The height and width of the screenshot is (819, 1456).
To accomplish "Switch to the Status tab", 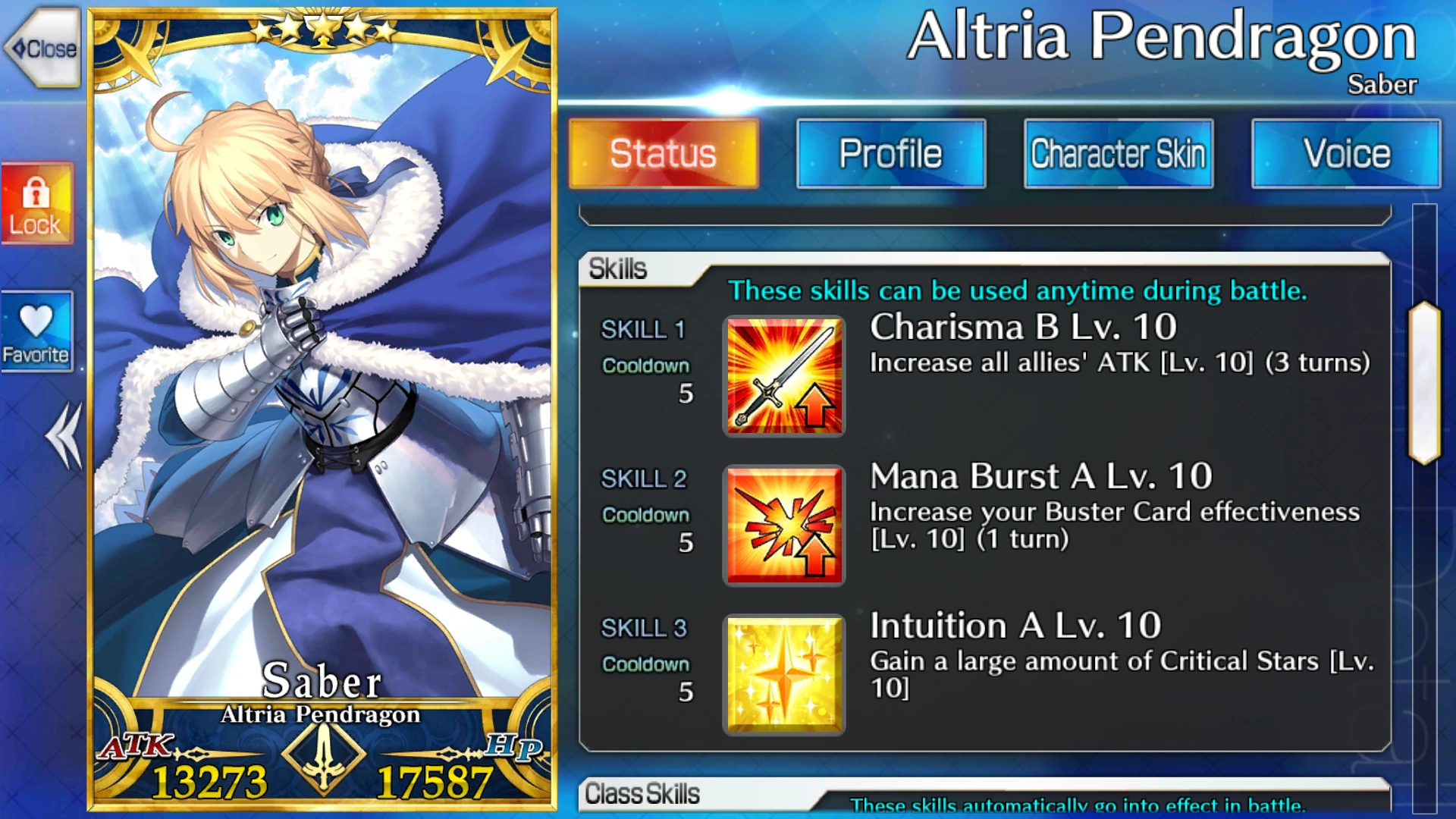I will click(x=664, y=153).
